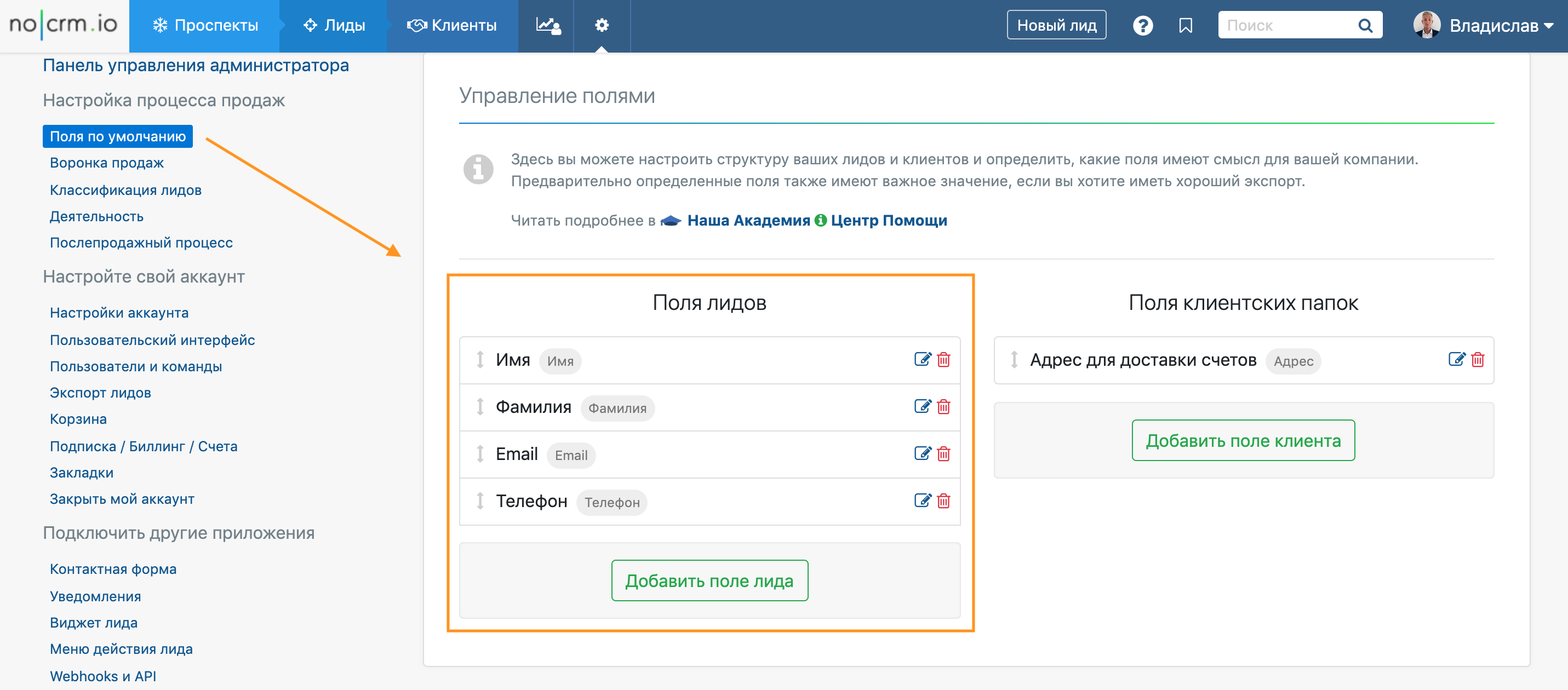
Task: Switch to the Проспекты tab
Action: click(x=204, y=26)
